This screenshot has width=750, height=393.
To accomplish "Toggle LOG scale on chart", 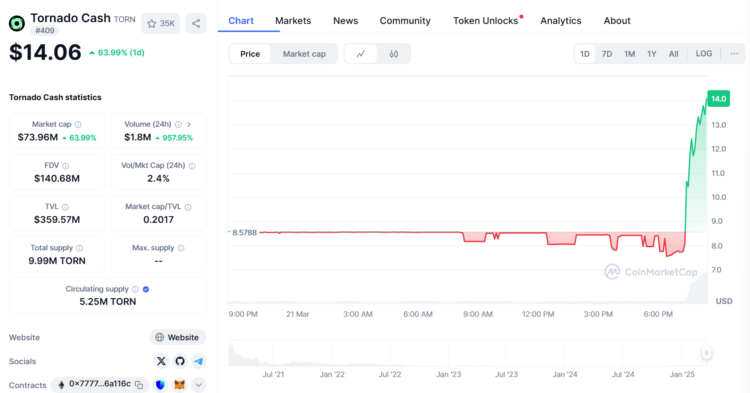I will pyautogui.click(x=704, y=54).
